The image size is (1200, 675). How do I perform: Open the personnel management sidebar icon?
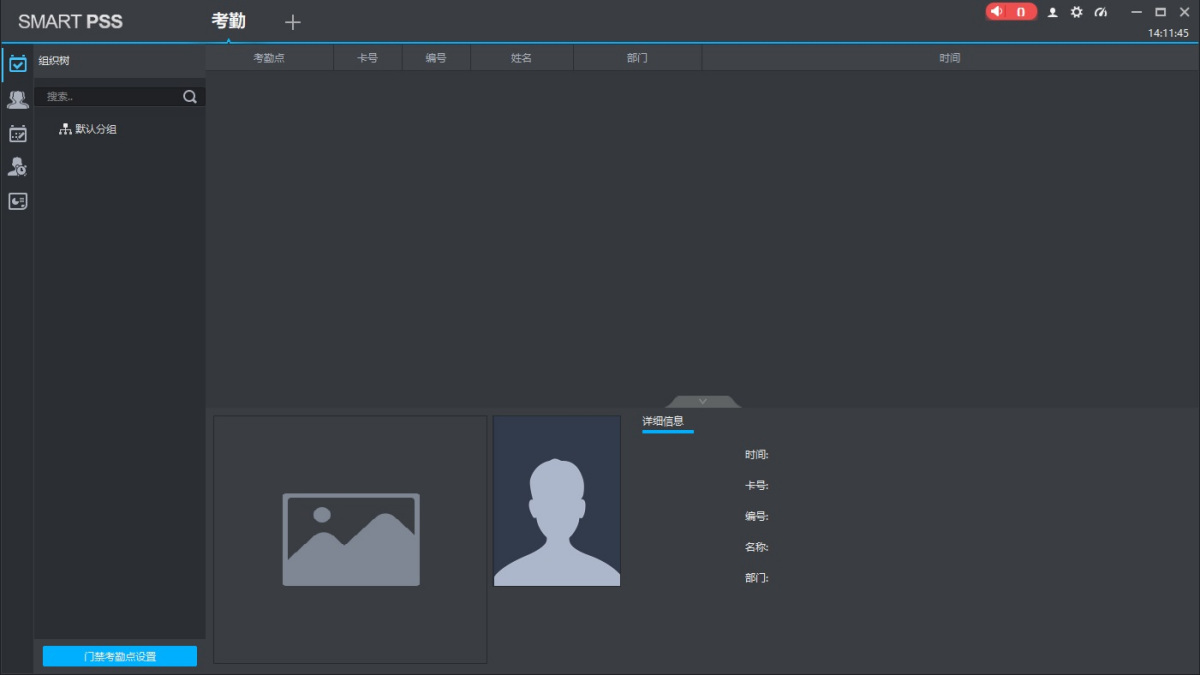(17, 99)
